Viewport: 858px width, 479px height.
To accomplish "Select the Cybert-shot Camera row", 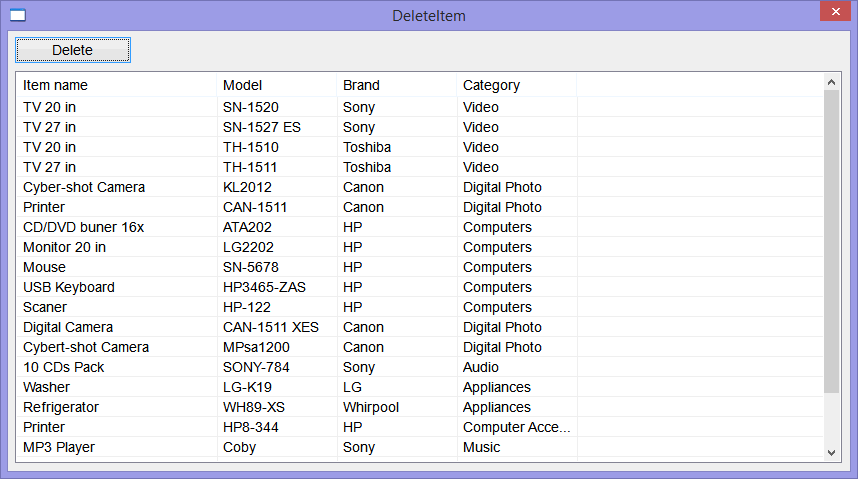I will tap(420, 347).
